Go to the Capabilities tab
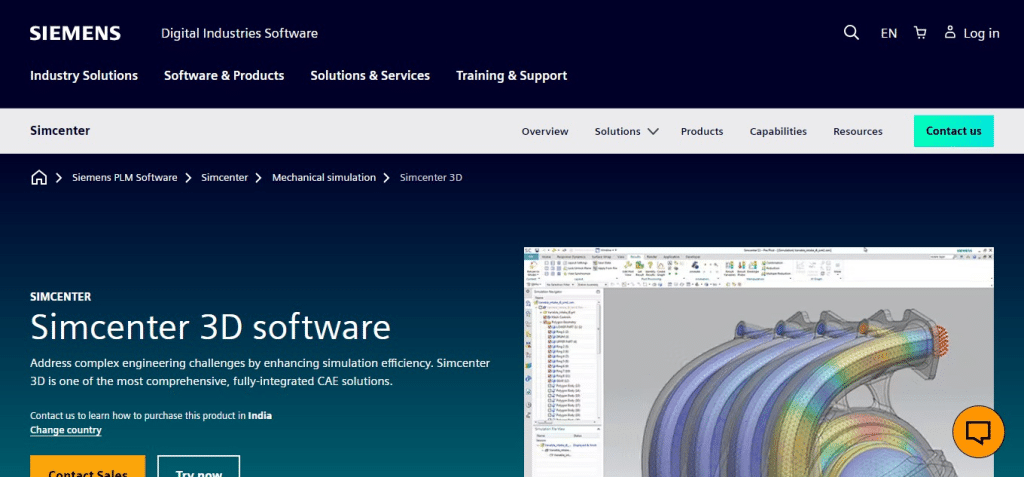The height and width of the screenshot is (477, 1024). (x=778, y=131)
